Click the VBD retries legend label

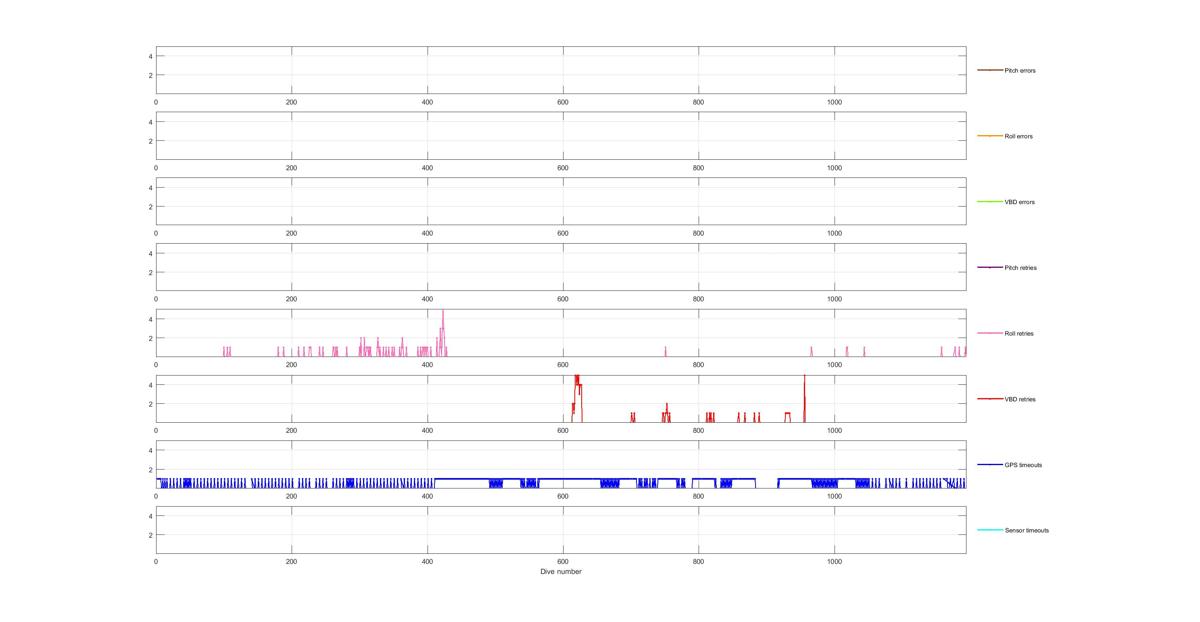click(x=1020, y=399)
